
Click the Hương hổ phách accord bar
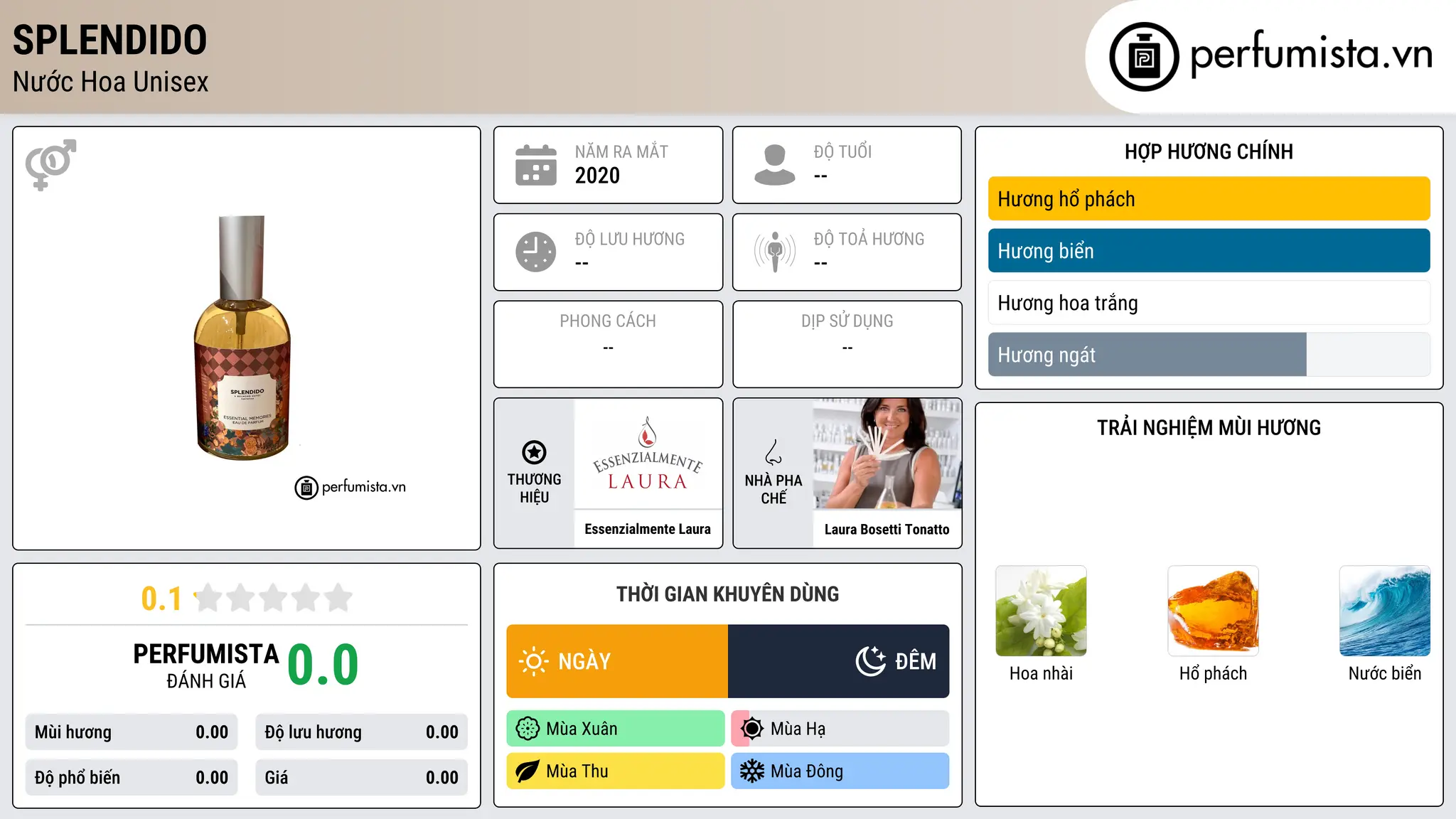tap(1209, 199)
